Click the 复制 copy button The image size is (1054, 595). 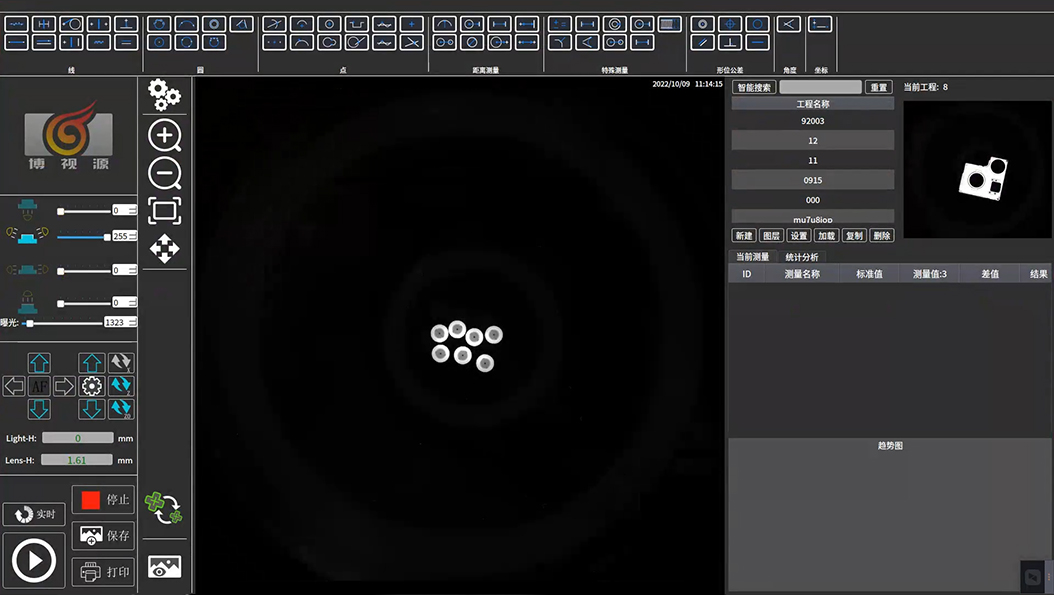pos(854,235)
